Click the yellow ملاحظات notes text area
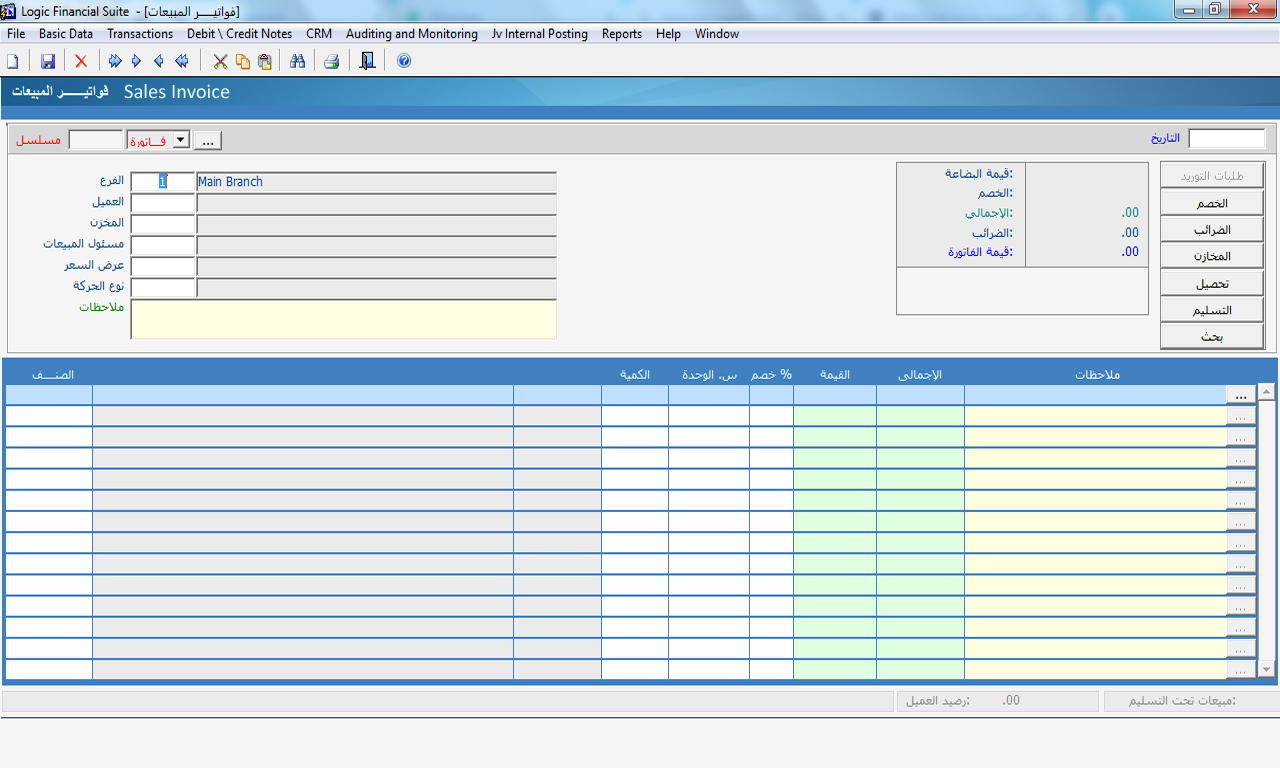Screen dimensions: 1280x768 point(343,319)
